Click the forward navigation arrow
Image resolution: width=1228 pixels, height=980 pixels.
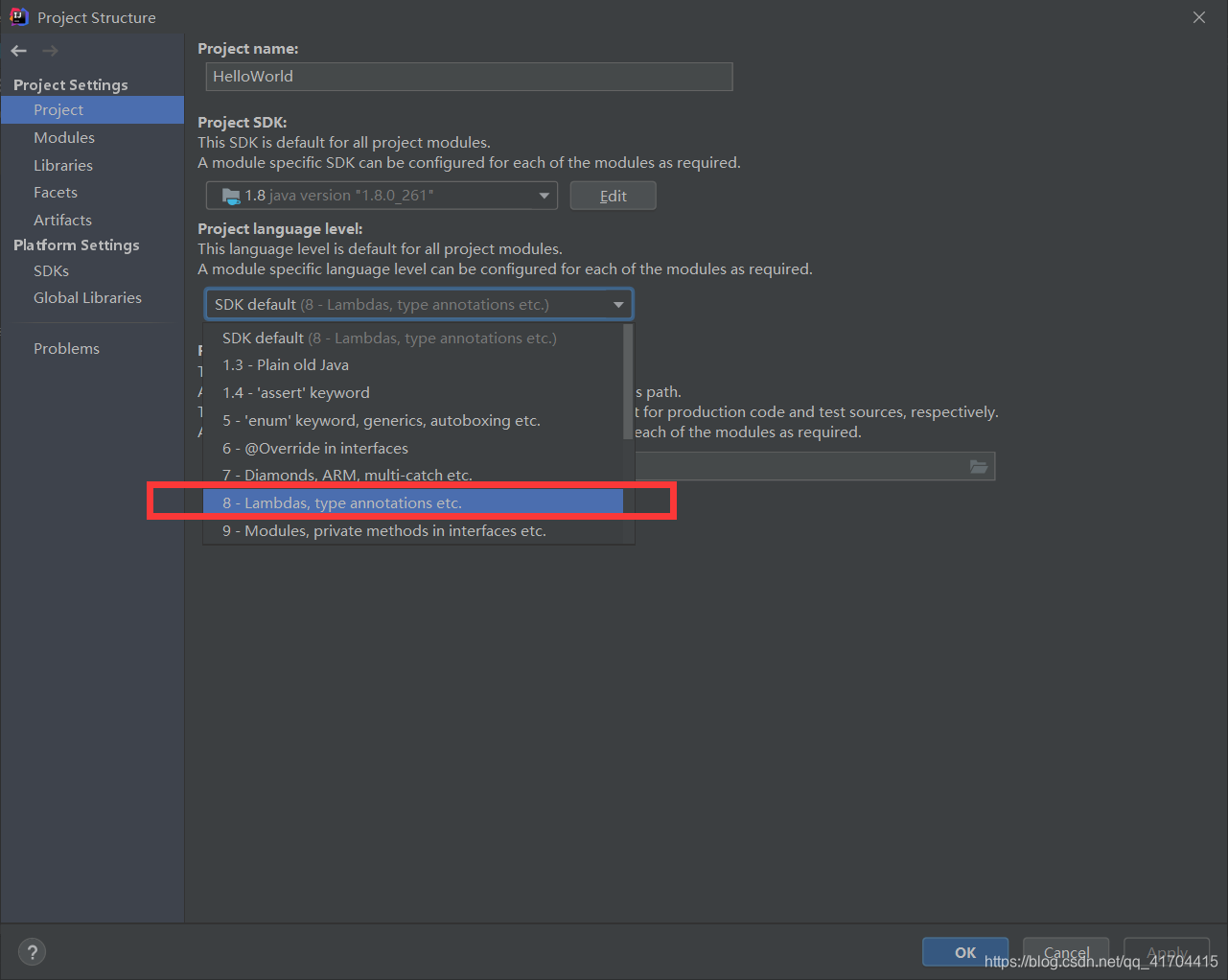click(50, 51)
